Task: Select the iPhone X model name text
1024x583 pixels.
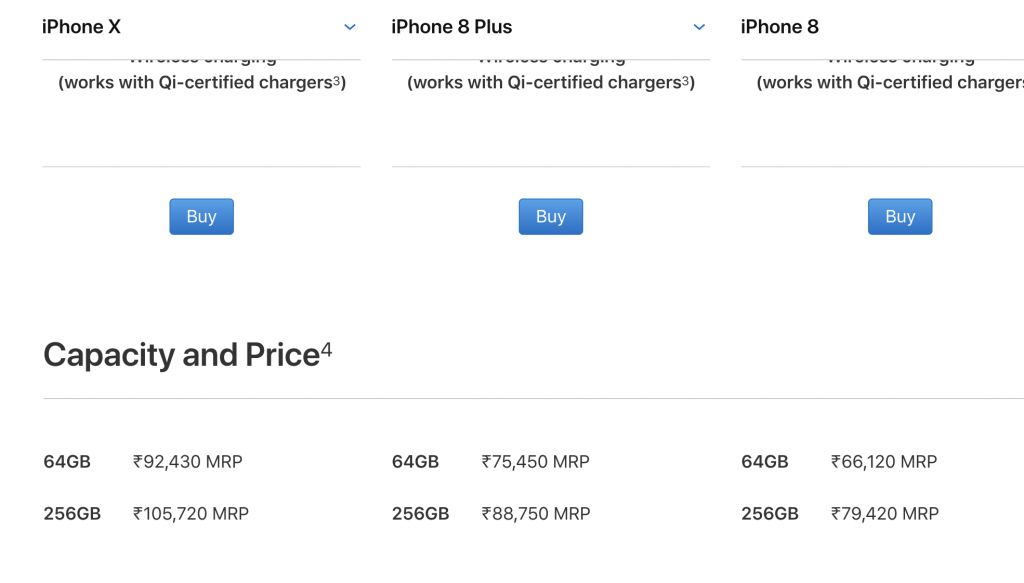Action: pos(81,27)
